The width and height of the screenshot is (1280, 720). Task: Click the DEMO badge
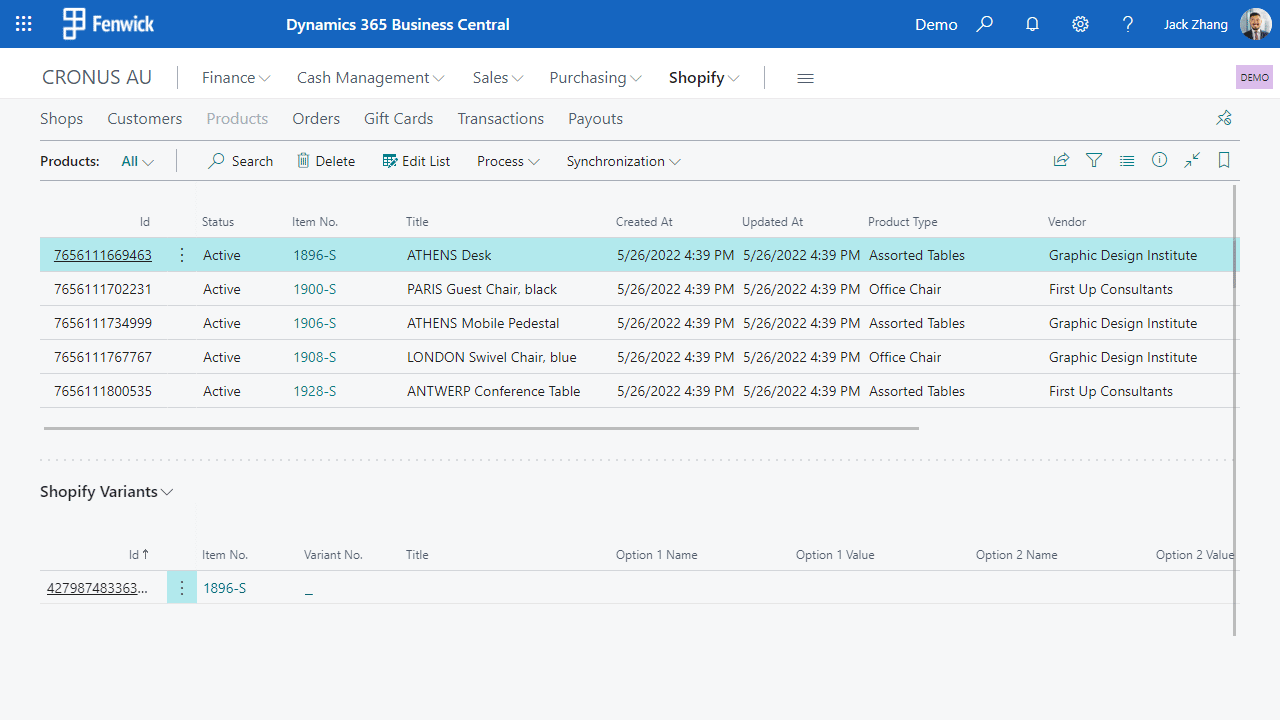point(1254,77)
